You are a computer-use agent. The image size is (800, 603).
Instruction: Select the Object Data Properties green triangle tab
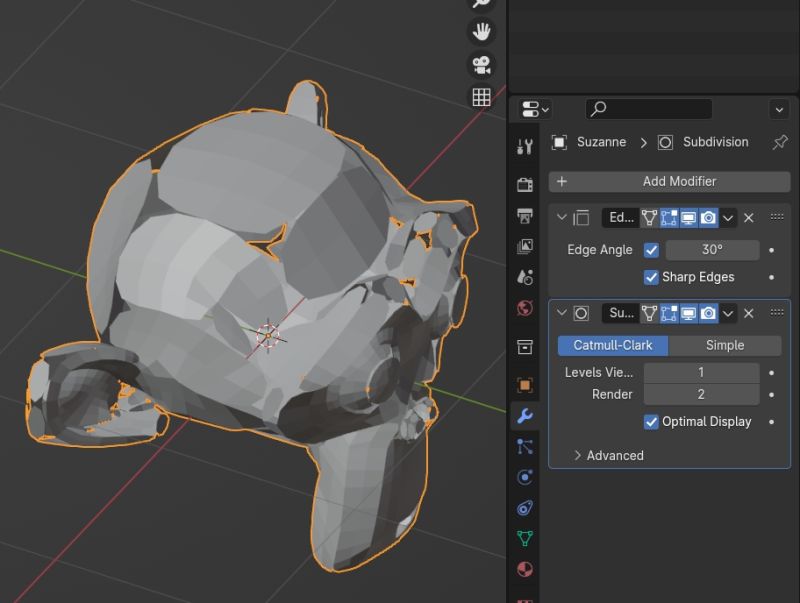point(523,540)
